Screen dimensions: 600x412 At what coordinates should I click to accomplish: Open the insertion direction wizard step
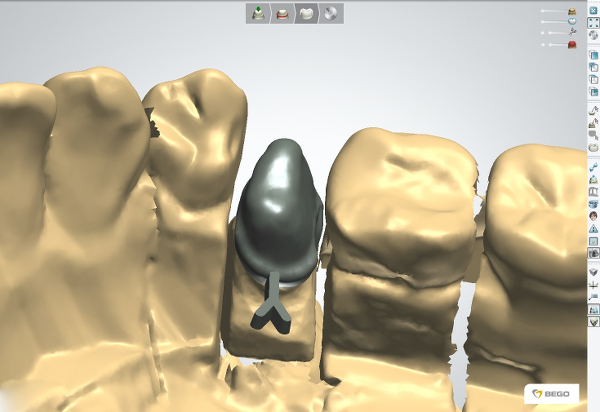pos(260,13)
